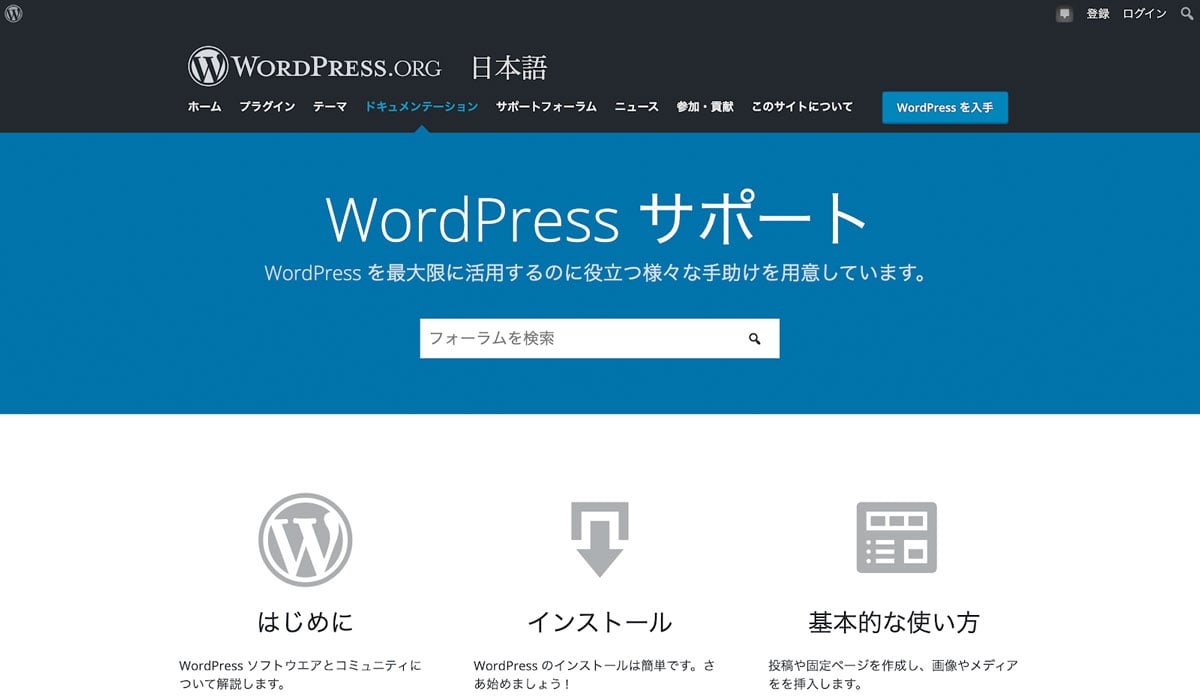Screen dimensions: 1200x698
Task: Open the ログイン link in admin bar
Action: (x=1144, y=14)
